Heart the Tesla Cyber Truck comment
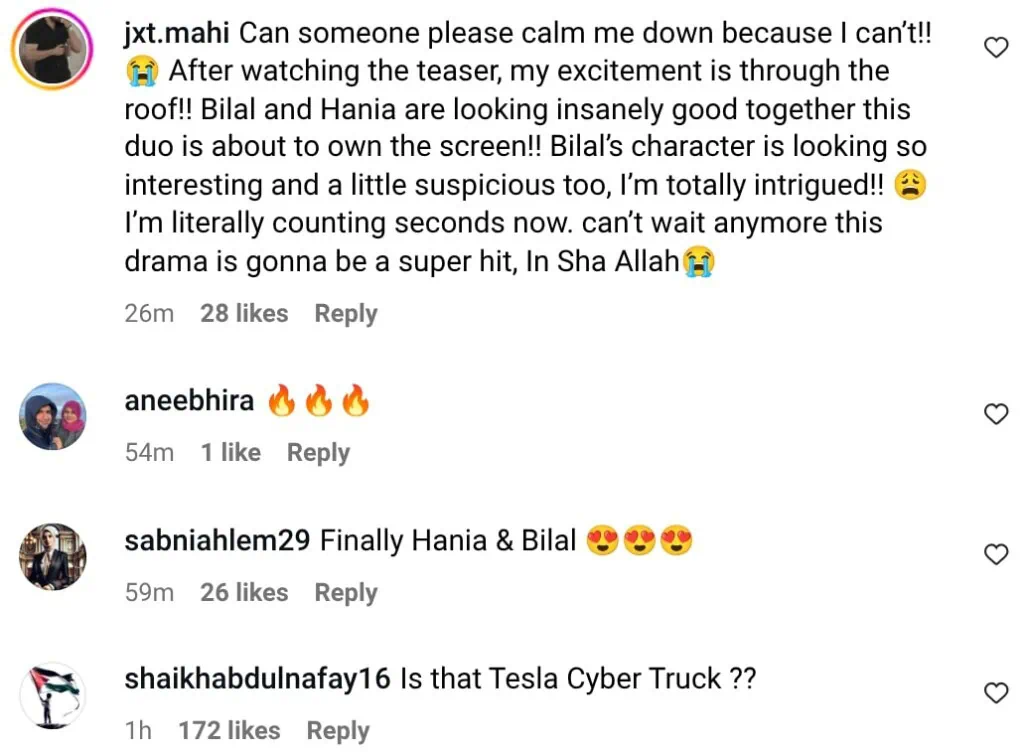This screenshot has width=1024, height=756. click(x=996, y=692)
